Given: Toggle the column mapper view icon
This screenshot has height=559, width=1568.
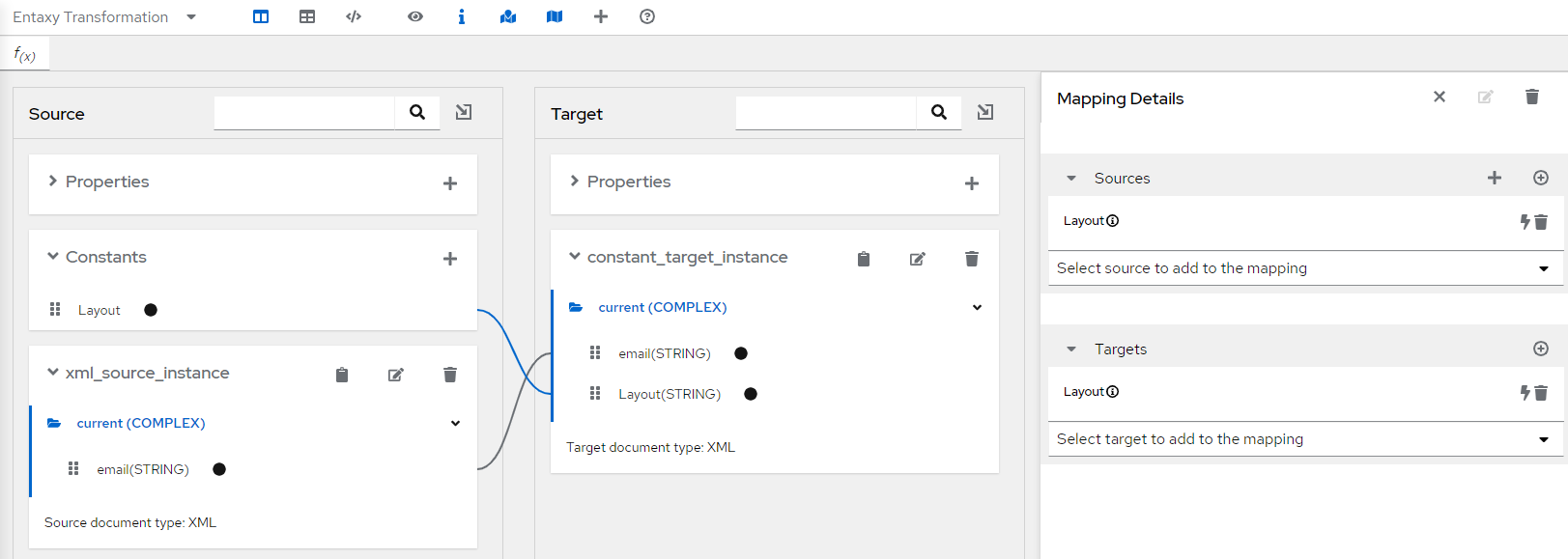Looking at the screenshot, I should click(x=261, y=16).
